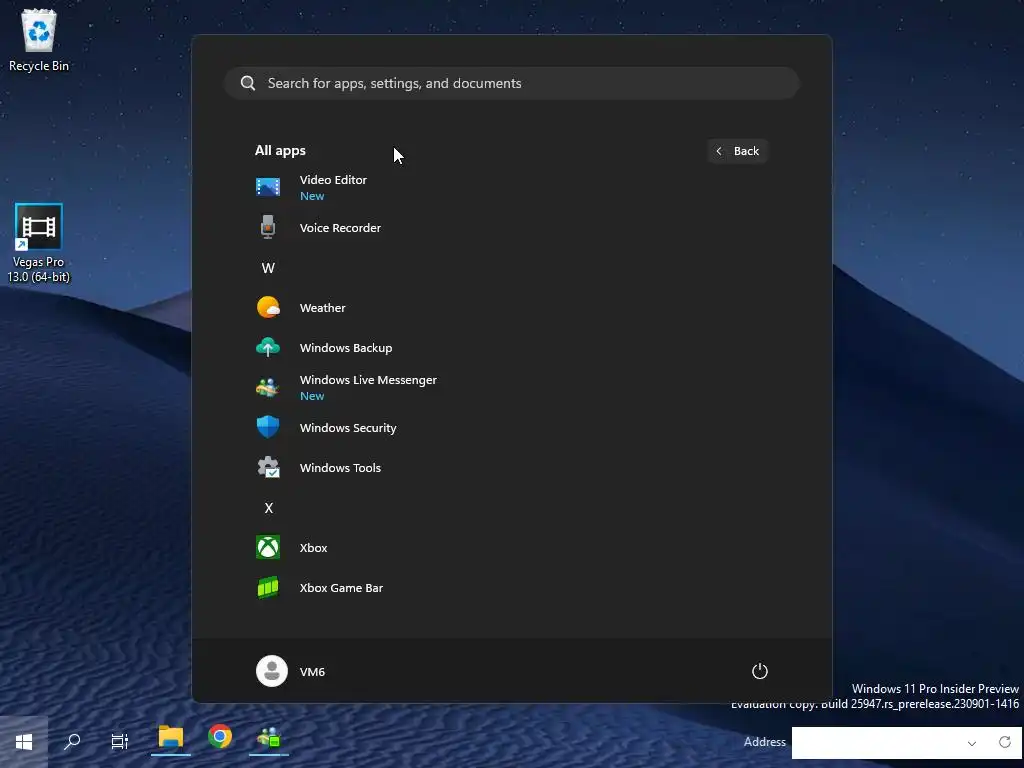Click the Windows Security text label

click(x=348, y=428)
